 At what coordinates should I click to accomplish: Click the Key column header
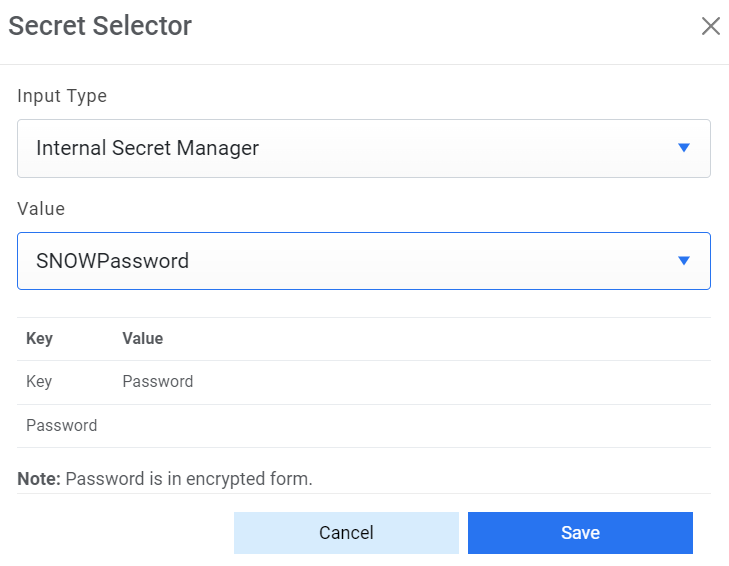click(39, 339)
